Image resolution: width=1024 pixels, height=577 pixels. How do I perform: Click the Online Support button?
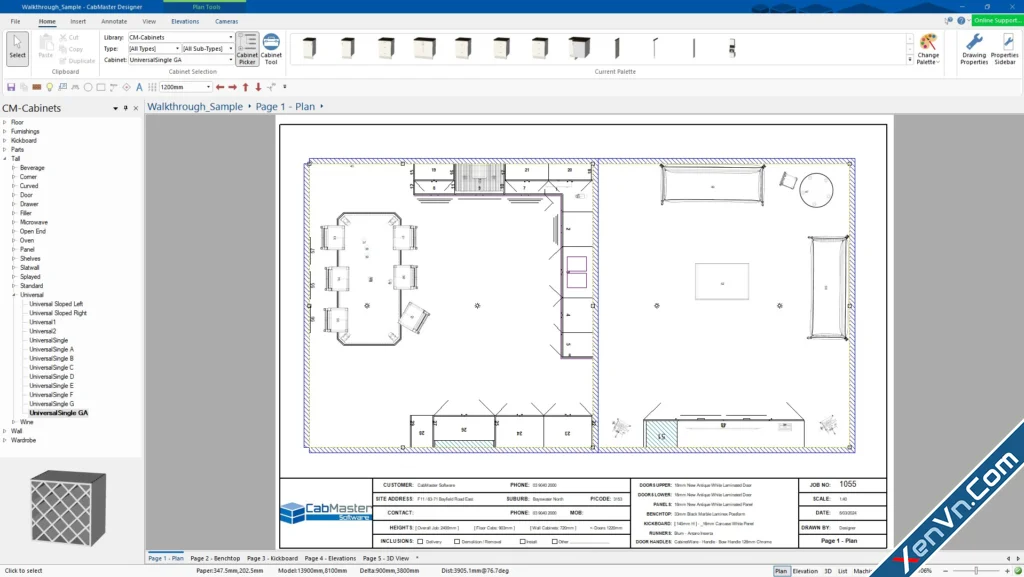(997, 20)
